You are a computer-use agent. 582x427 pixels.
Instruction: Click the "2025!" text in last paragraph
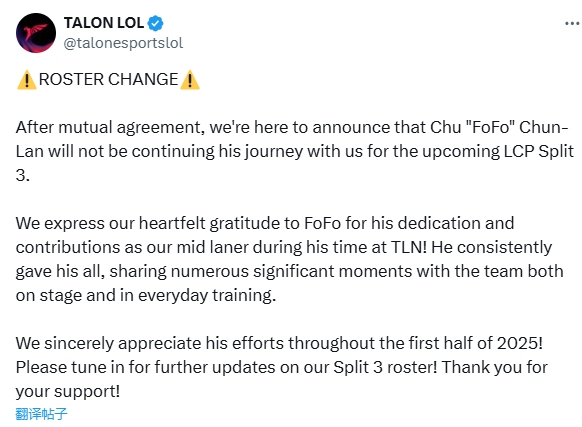pos(520,343)
